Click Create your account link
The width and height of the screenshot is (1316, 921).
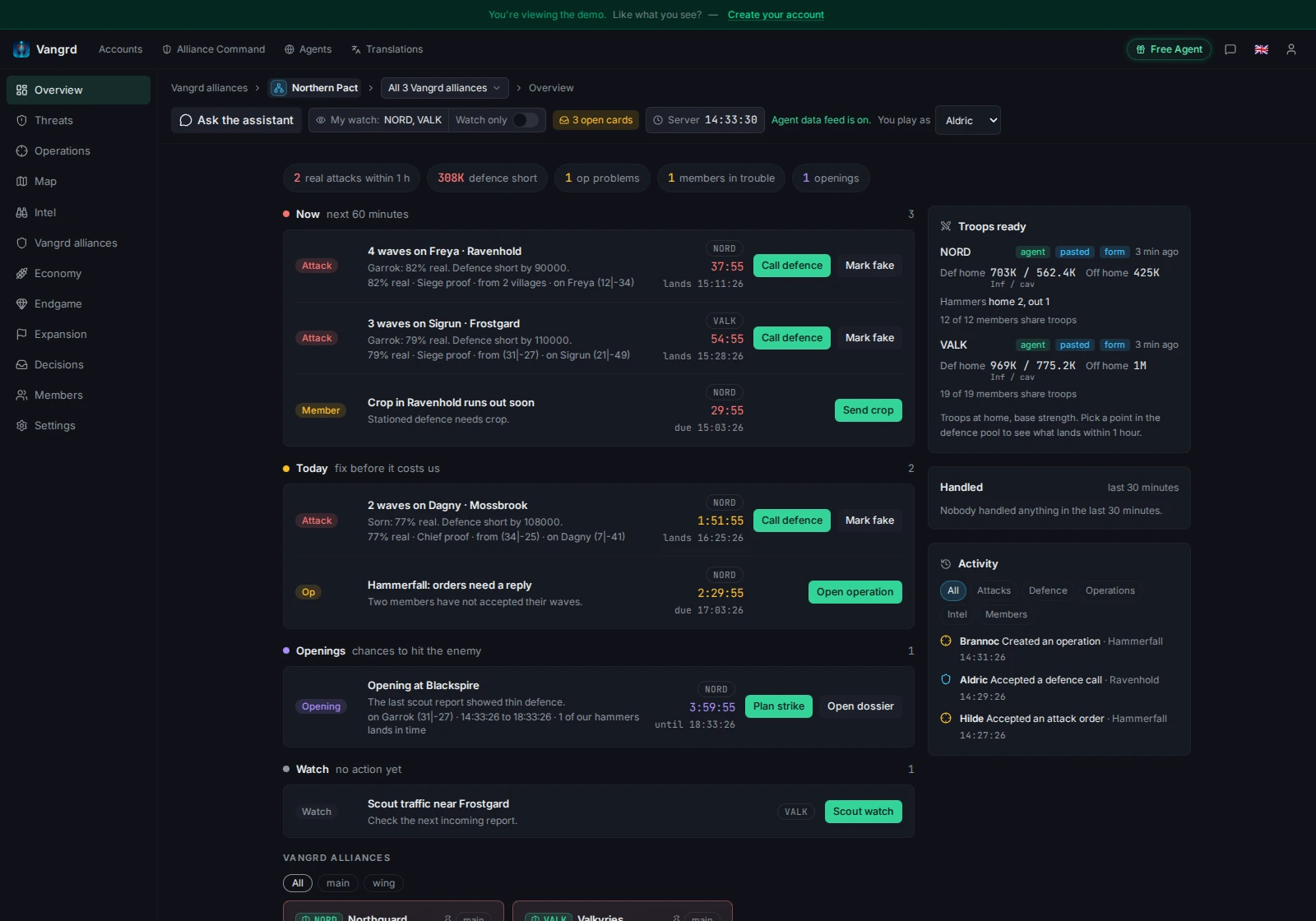776,15
